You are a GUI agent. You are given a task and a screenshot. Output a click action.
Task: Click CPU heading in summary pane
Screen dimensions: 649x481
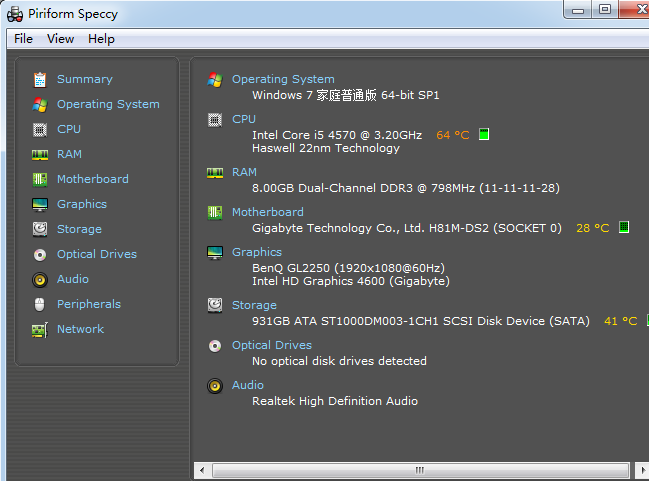click(x=244, y=119)
